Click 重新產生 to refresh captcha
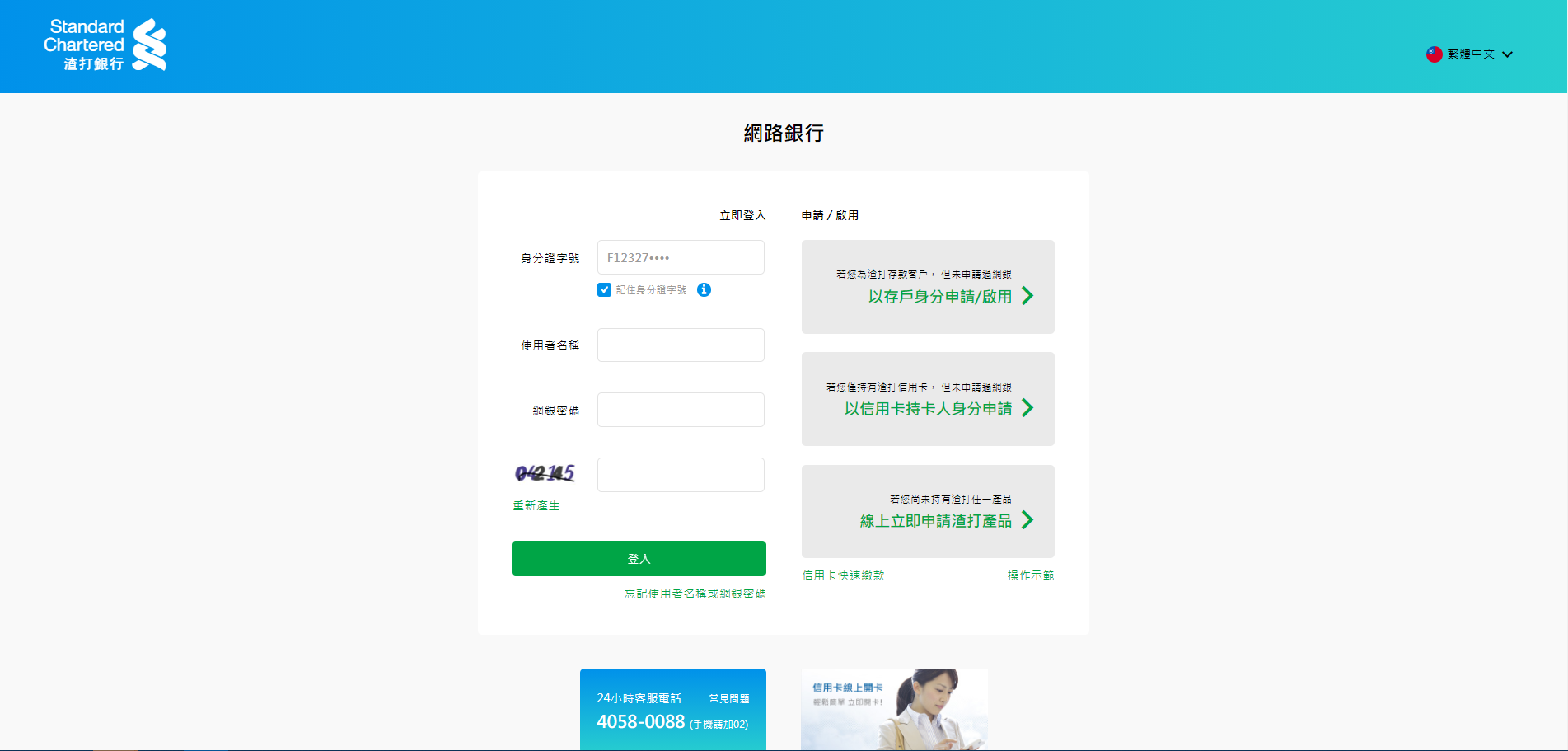Image resolution: width=1568 pixels, height=751 pixels. (535, 505)
